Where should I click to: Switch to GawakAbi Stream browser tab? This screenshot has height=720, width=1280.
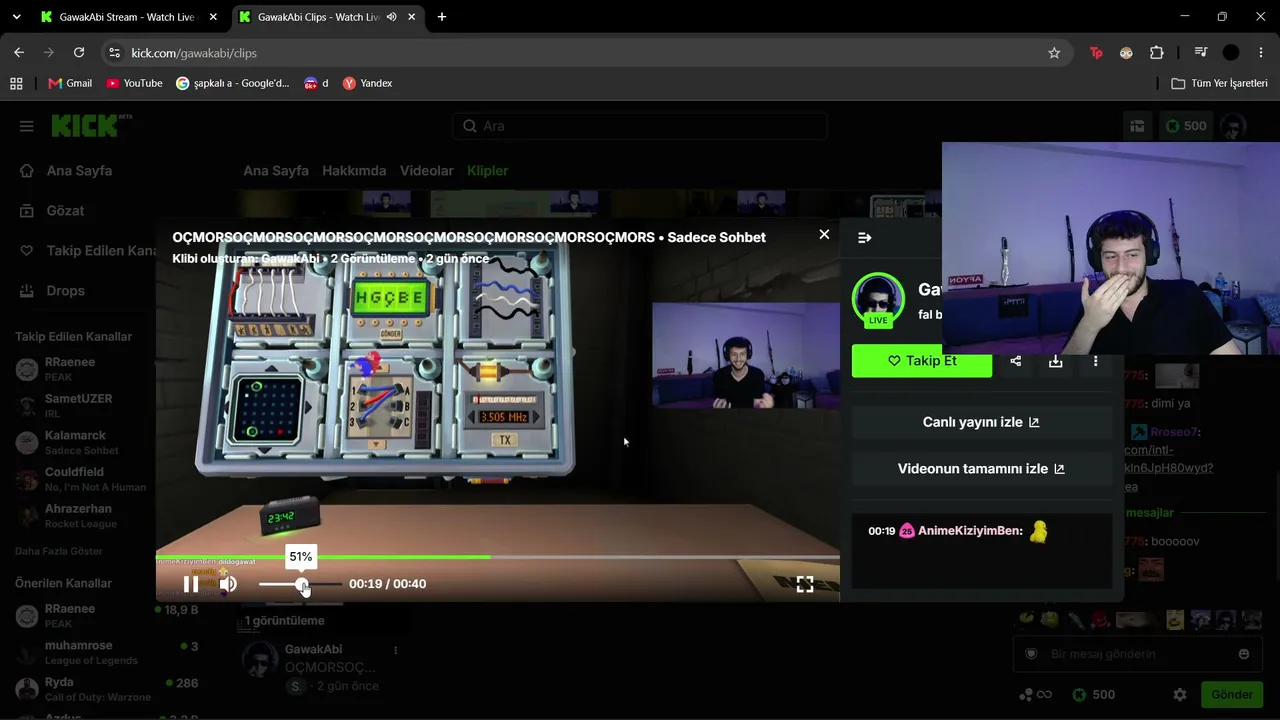click(129, 17)
